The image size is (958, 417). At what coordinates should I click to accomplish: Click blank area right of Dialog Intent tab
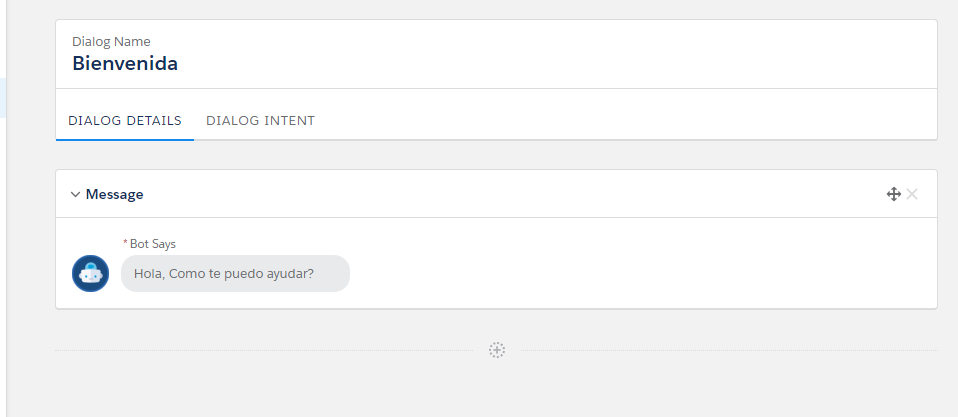[x=620, y=121]
